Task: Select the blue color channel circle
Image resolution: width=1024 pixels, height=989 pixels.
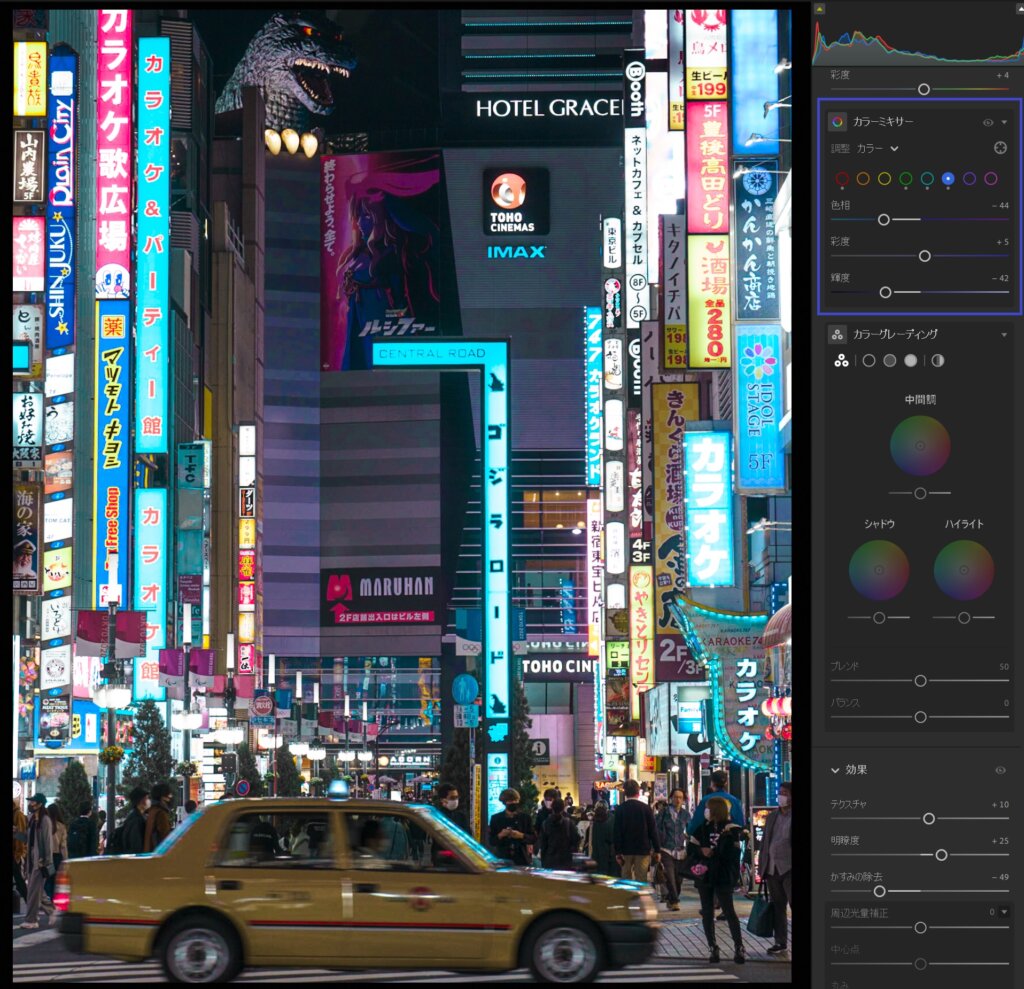Action: pos(948,179)
